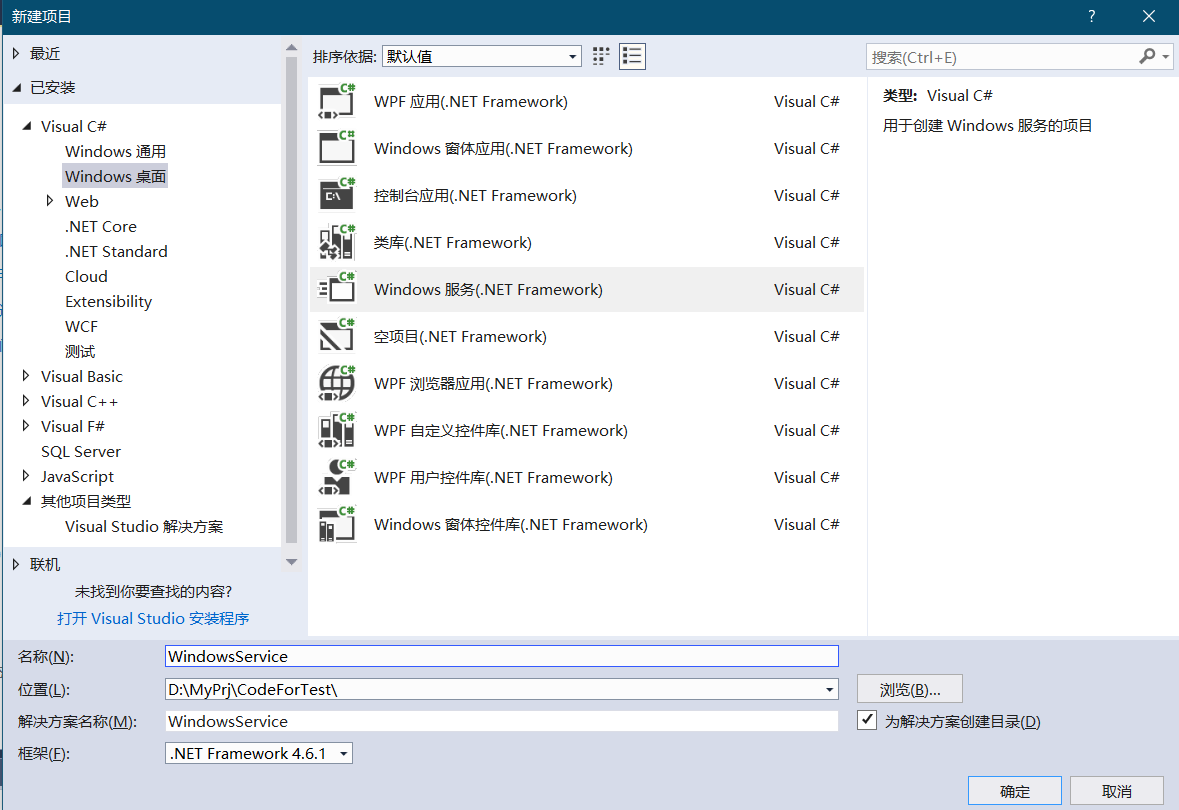Image resolution: width=1179 pixels, height=810 pixels.
Task: Select WPF 浏览器应用(.NET Framework) text
Action: tap(493, 384)
